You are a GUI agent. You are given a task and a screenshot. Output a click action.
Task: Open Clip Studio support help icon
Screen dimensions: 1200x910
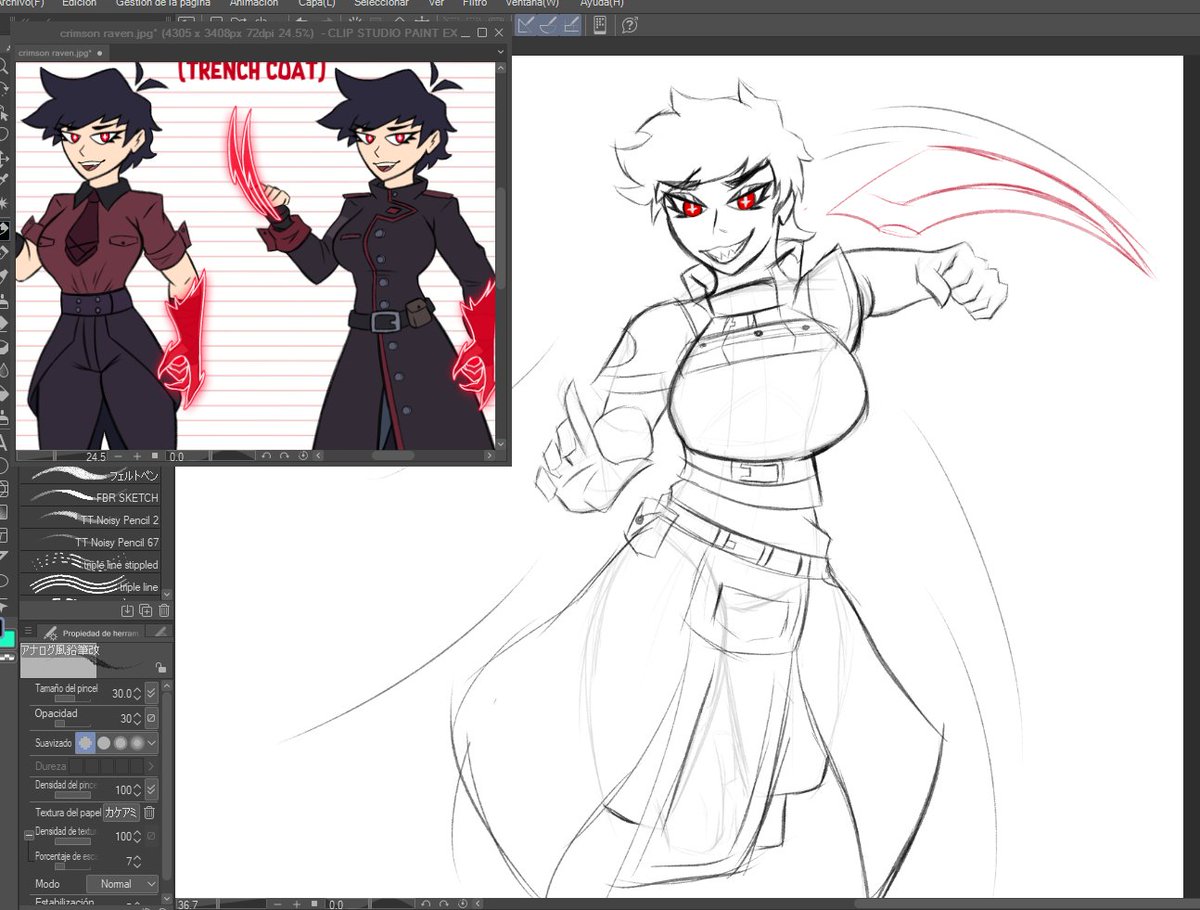(629, 24)
